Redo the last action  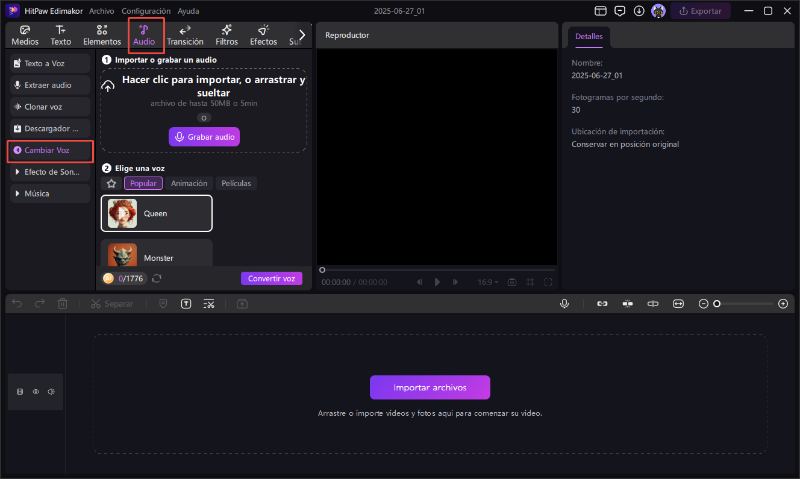(x=39, y=304)
